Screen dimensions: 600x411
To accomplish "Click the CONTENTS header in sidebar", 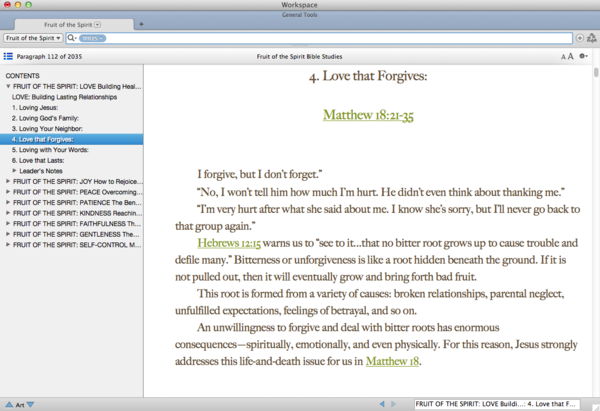I will coord(22,76).
